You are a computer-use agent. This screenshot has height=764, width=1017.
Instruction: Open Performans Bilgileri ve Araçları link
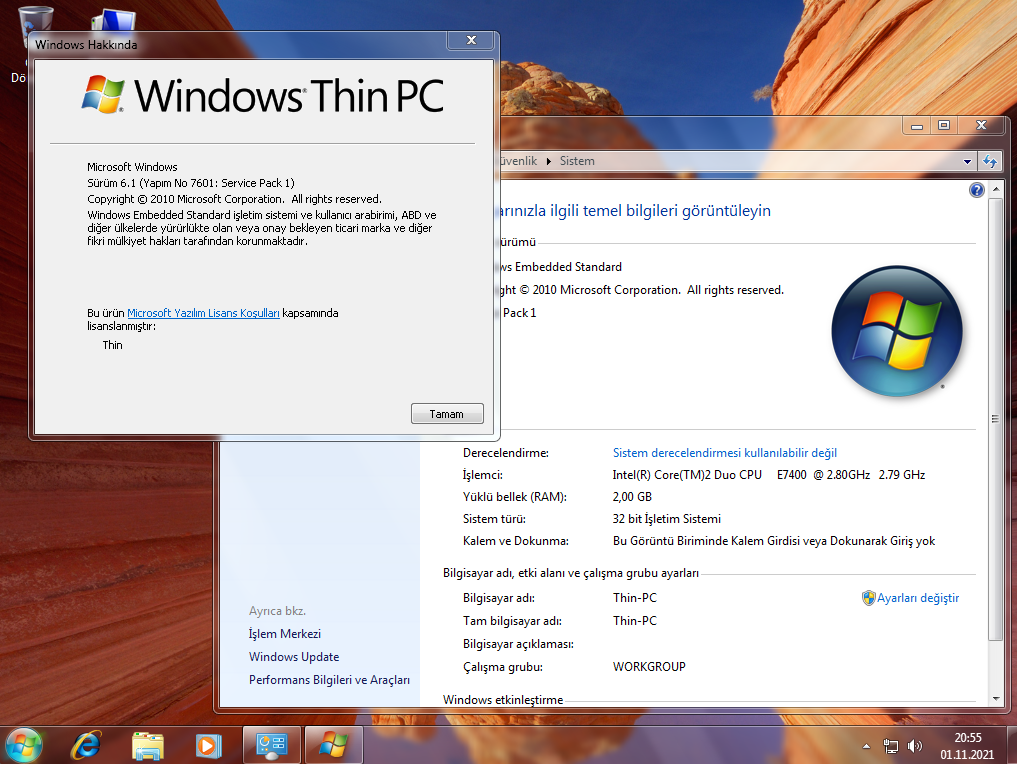(329, 680)
